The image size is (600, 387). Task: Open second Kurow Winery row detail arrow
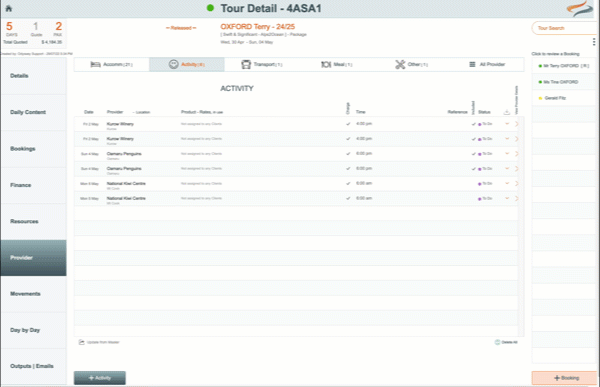pyautogui.click(x=516, y=139)
